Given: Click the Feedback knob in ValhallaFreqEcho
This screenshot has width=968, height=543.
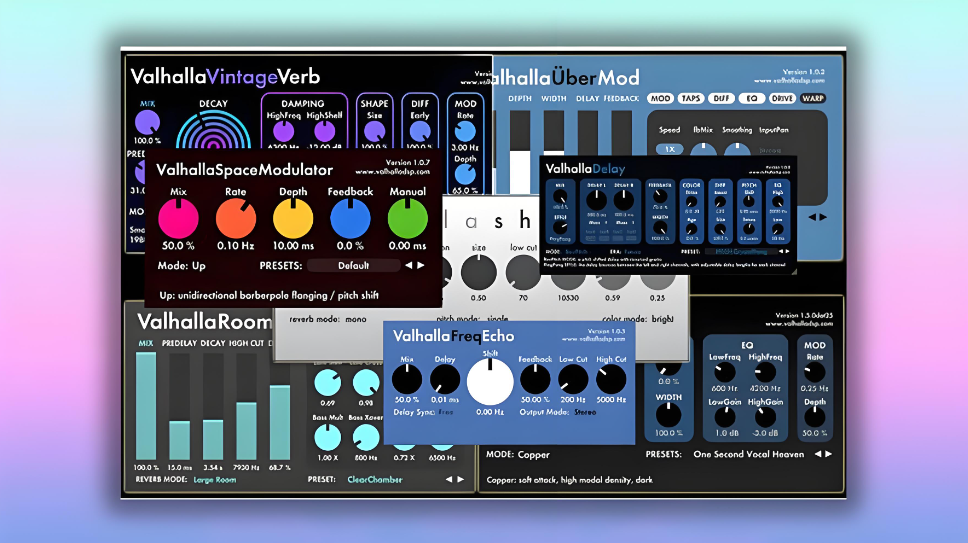Looking at the screenshot, I should pos(535,379).
